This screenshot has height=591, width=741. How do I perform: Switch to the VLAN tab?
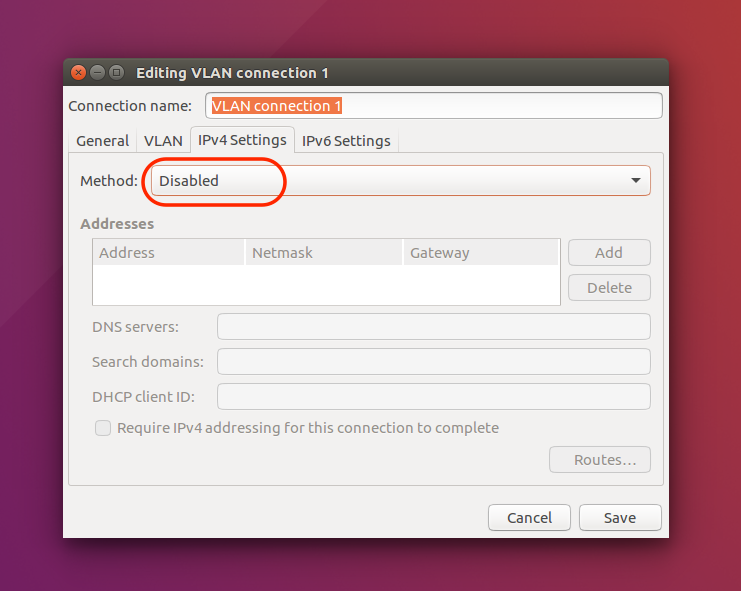[x=163, y=141]
